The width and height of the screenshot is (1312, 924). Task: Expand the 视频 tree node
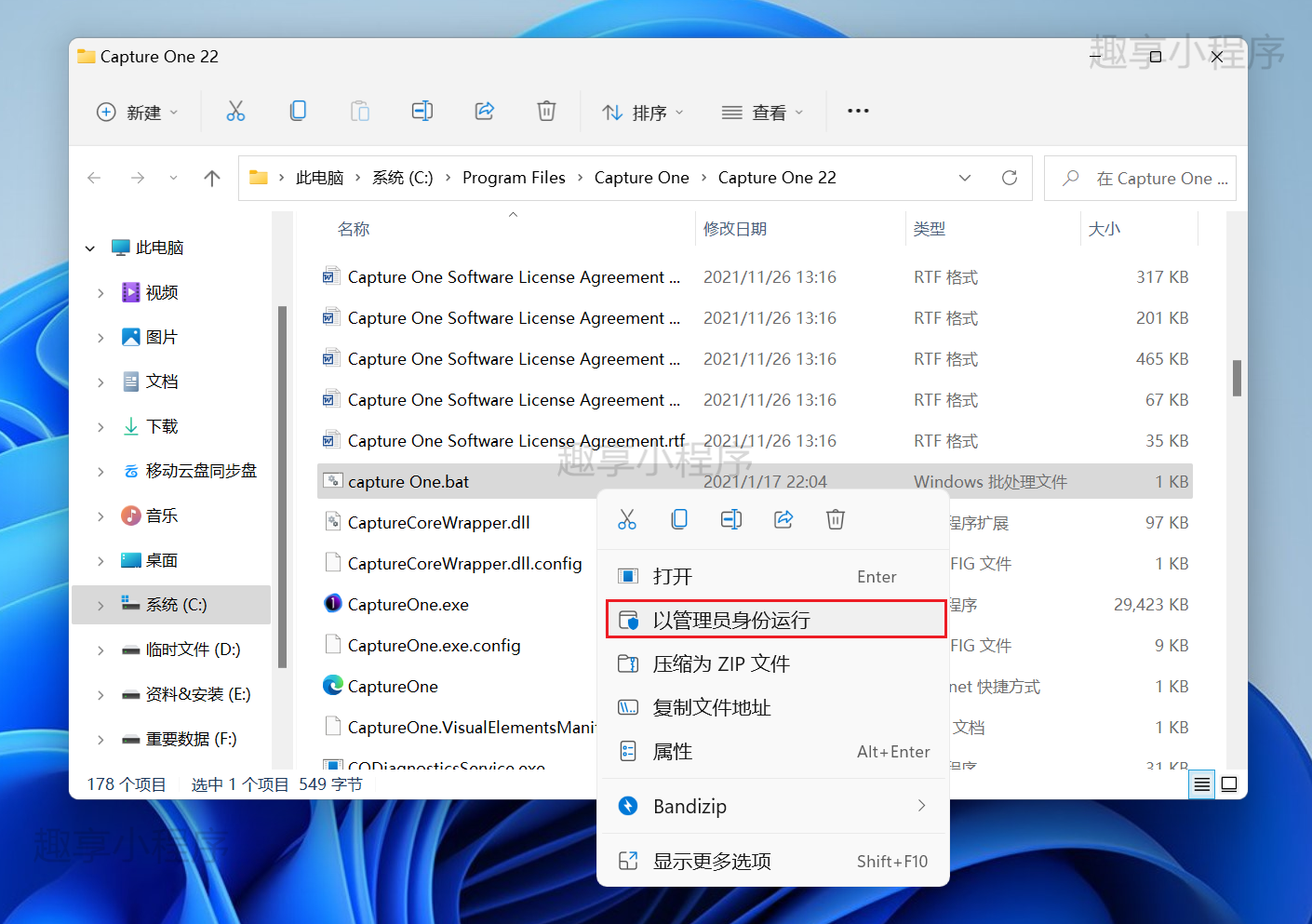tap(100, 293)
